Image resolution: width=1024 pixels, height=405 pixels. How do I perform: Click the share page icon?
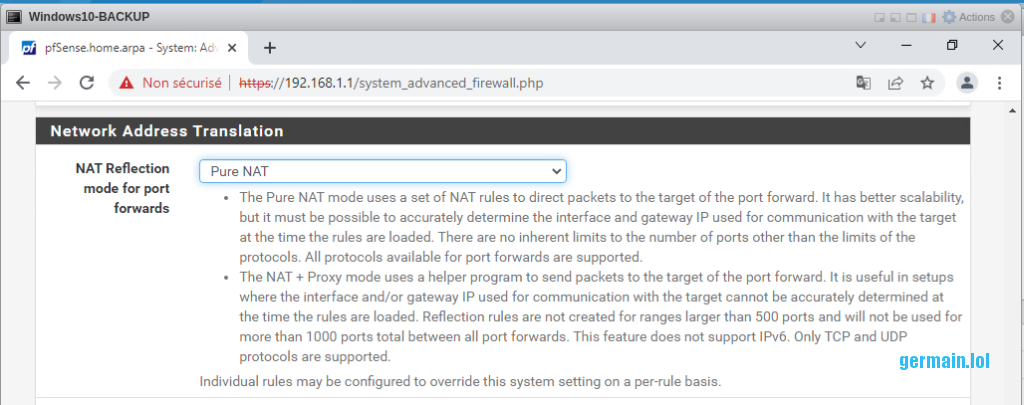(x=895, y=83)
